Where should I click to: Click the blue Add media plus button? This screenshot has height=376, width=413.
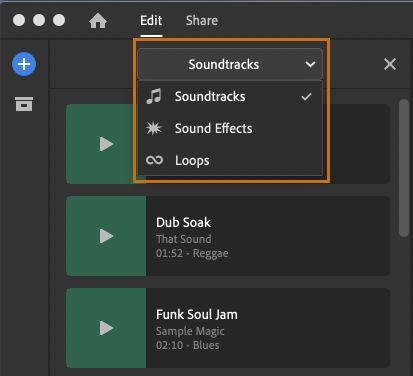[x=24, y=64]
